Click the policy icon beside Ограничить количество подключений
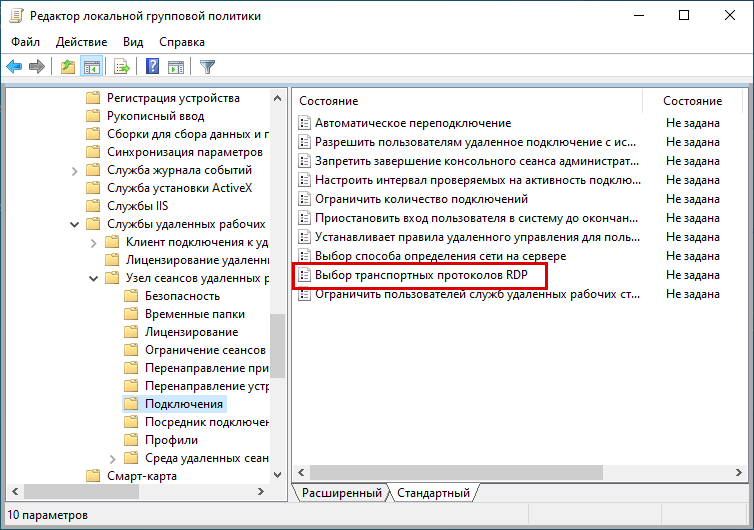 pos(304,199)
